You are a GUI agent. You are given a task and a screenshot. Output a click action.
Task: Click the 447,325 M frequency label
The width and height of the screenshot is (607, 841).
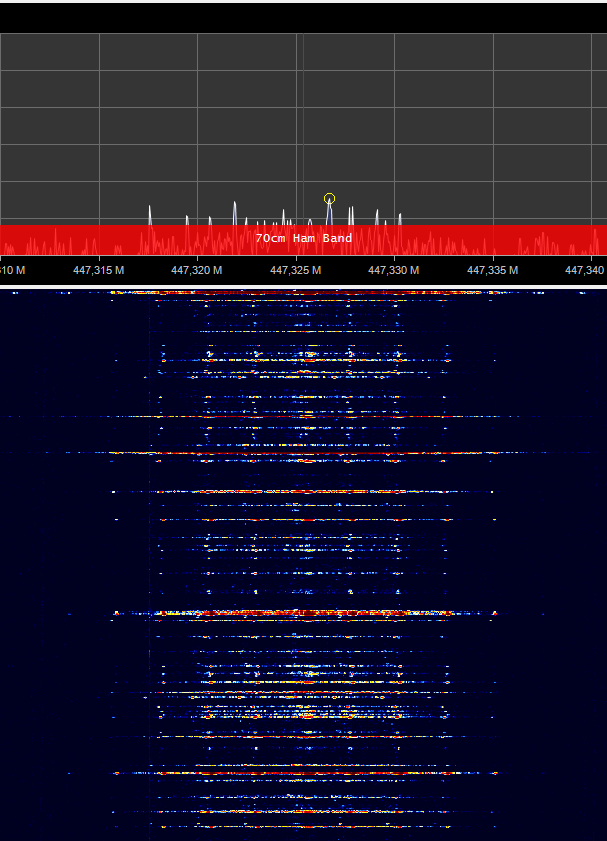[295, 270]
